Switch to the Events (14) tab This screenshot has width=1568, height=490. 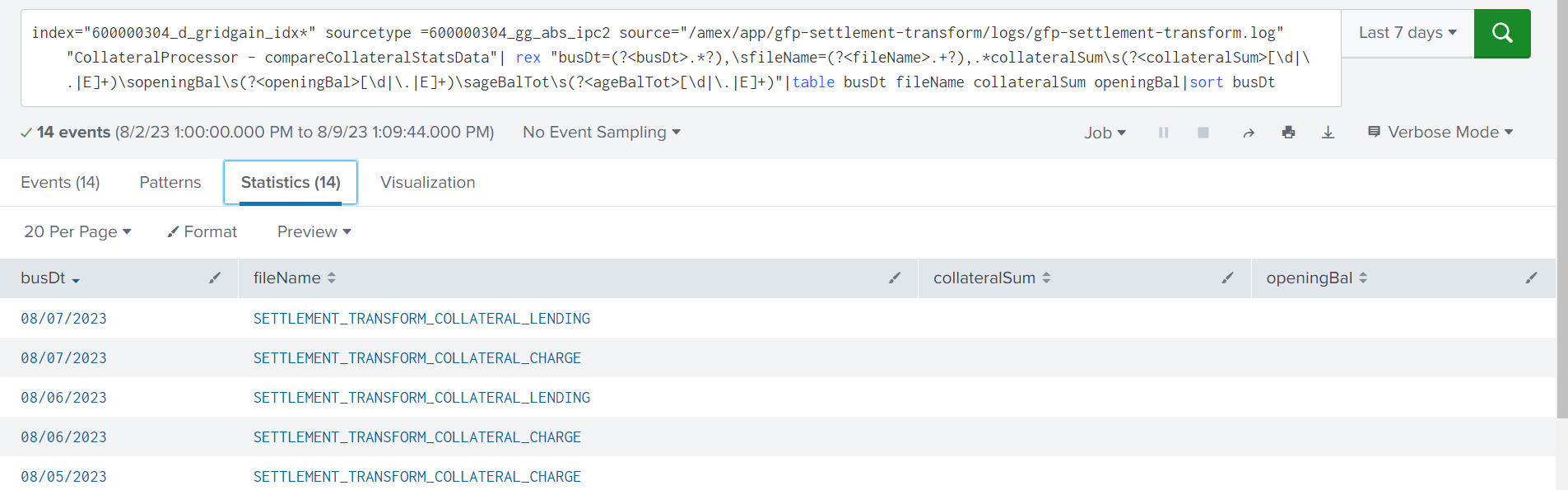[60, 182]
